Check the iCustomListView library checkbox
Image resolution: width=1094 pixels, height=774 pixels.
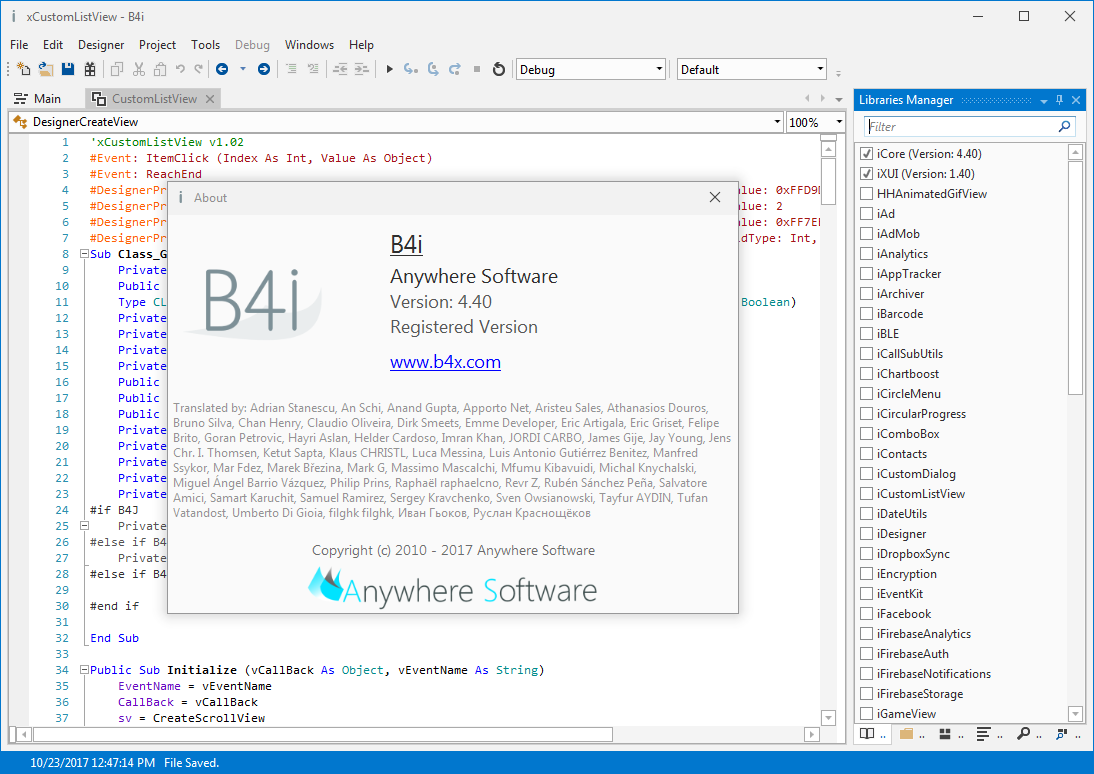867,494
